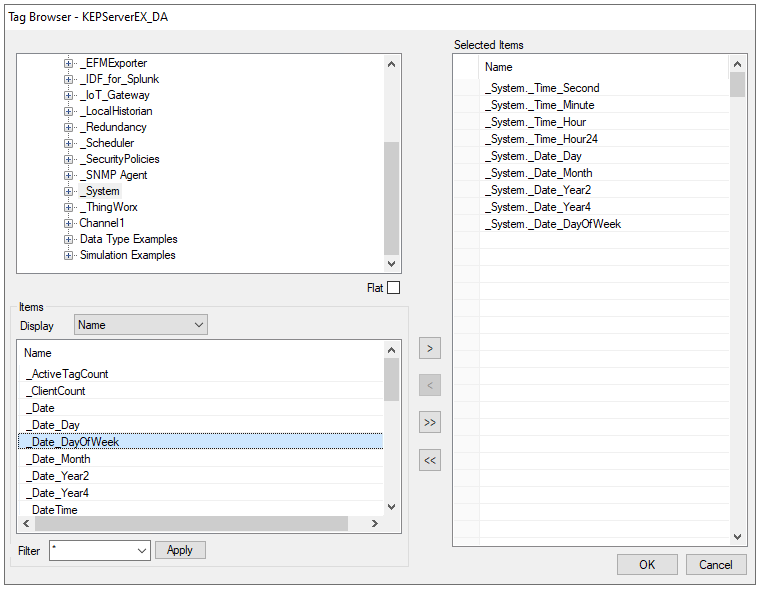Select _ActiveTagCount in Items list
This screenshot has width=759, height=591.
[x=201, y=374]
